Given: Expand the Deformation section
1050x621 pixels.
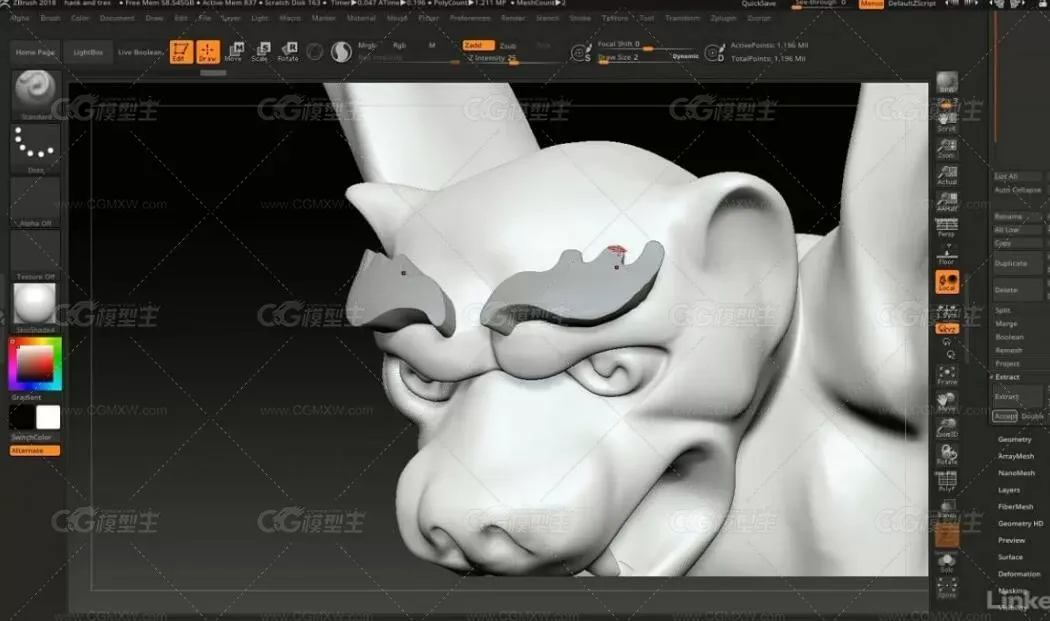Looking at the screenshot, I should (1019, 573).
